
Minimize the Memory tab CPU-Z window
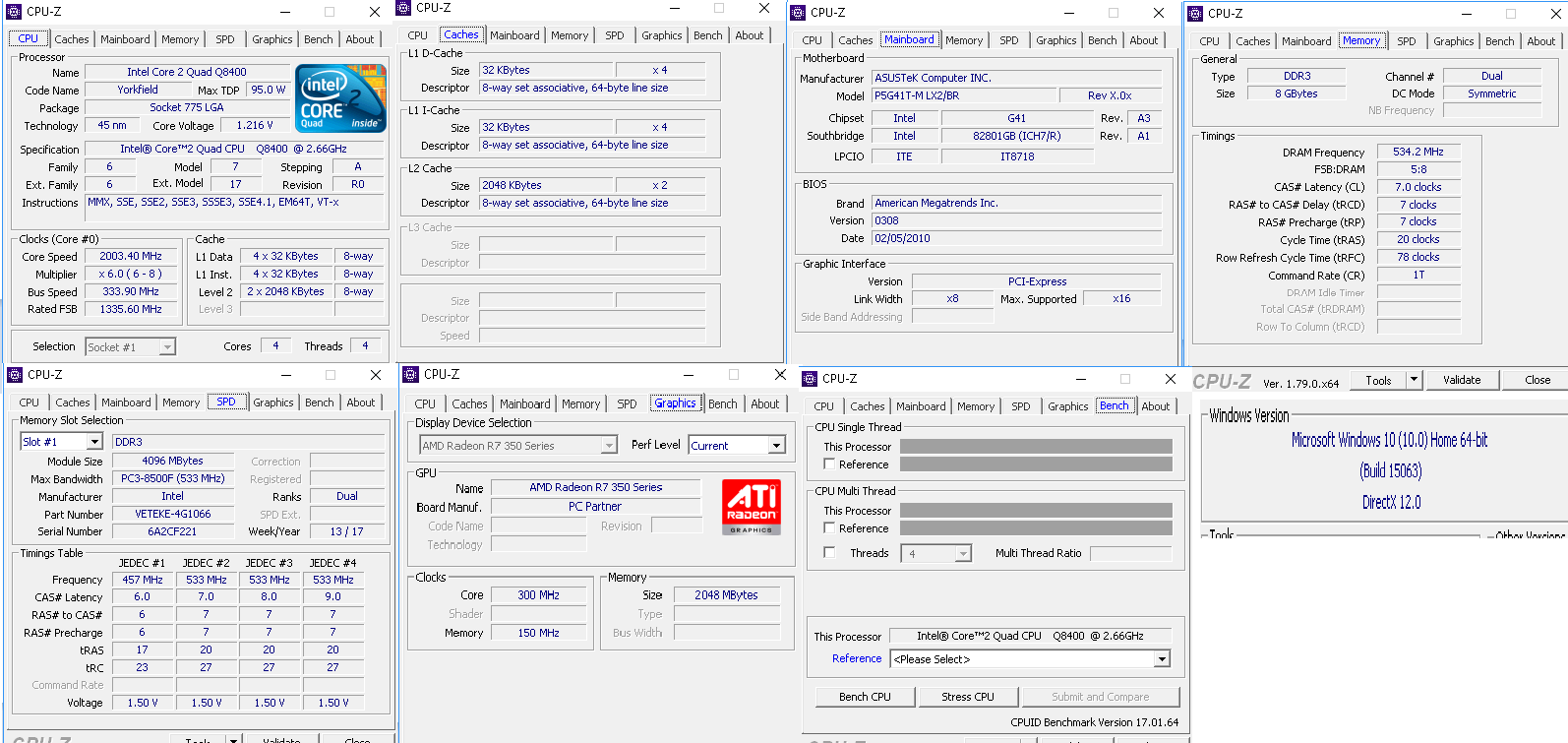(x=1466, y=14)
